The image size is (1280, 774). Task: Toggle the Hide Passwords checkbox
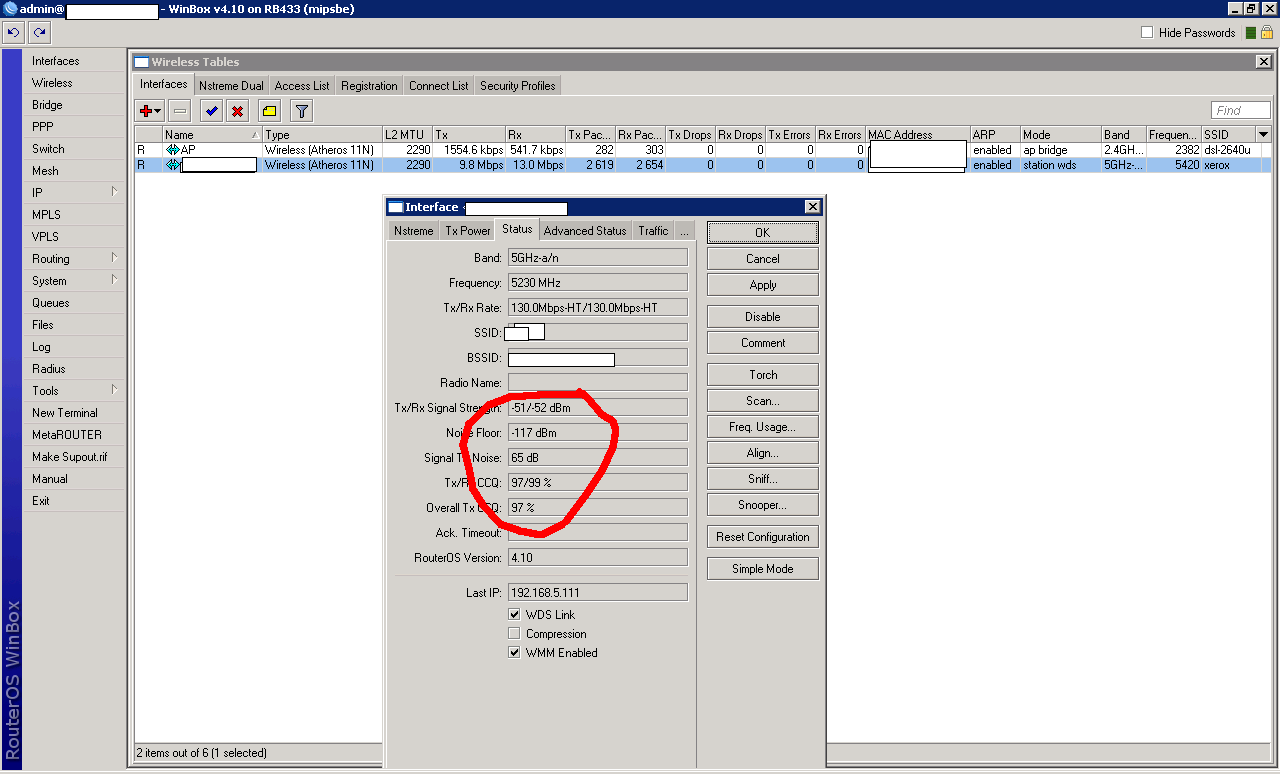[1147, 33]
